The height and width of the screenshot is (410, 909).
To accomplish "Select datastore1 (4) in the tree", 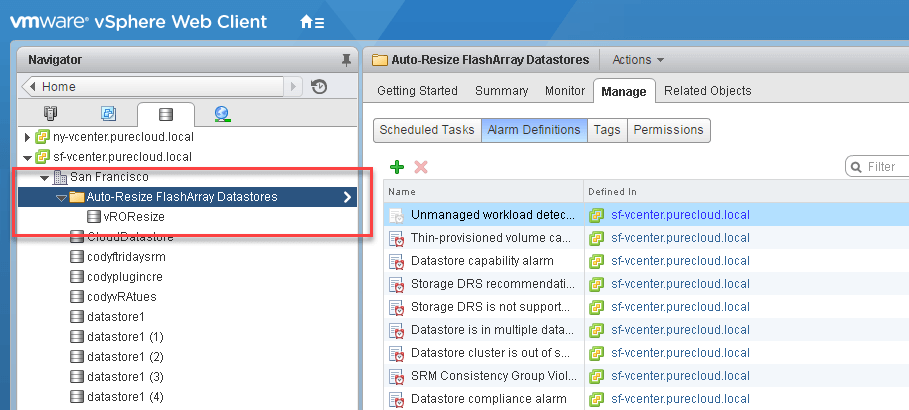I will tap(125, 397).
